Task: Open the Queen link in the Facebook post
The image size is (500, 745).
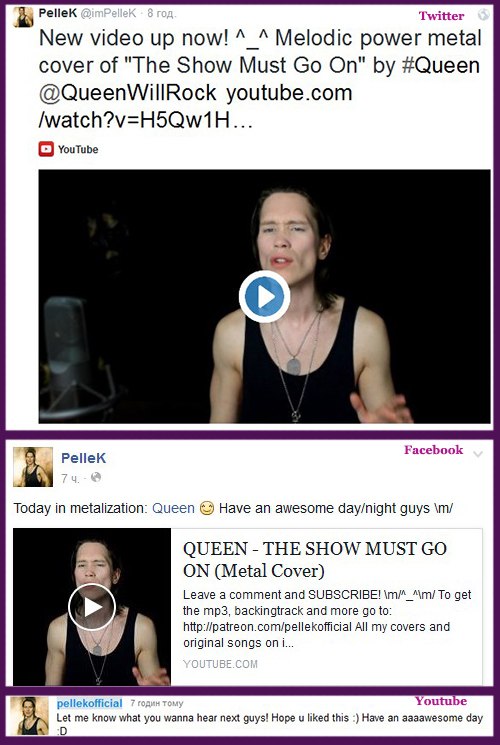Action: pyautogui.click(x=173, y=508)
